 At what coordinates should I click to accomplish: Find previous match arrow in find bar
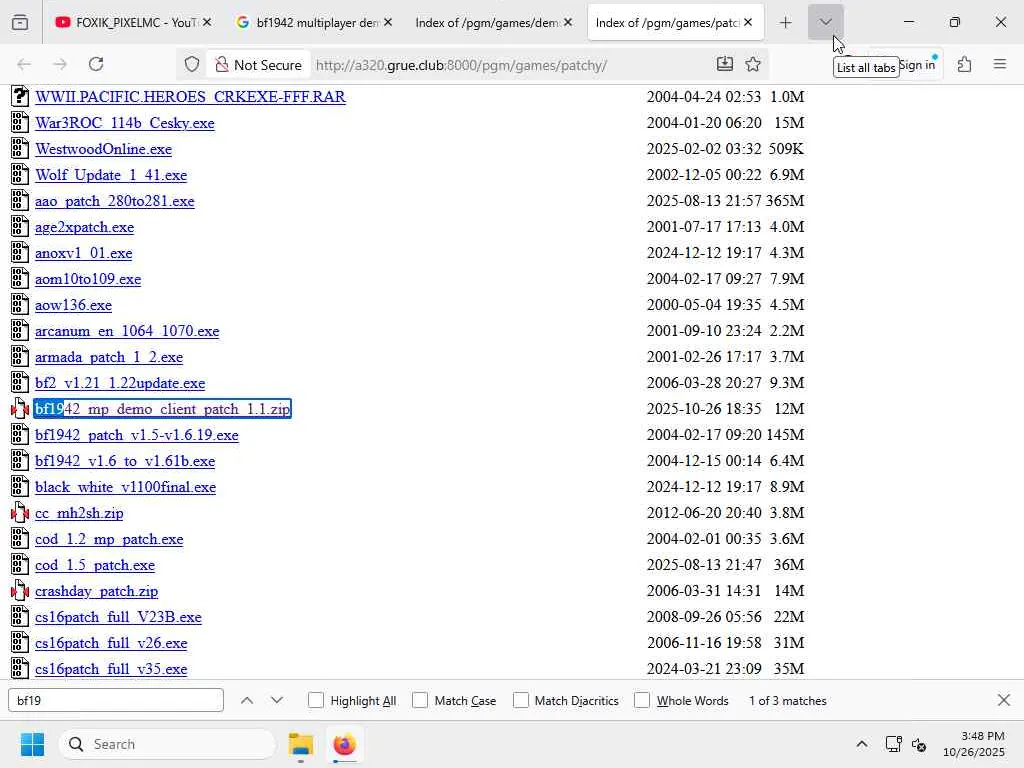click(x=247, y=701)
